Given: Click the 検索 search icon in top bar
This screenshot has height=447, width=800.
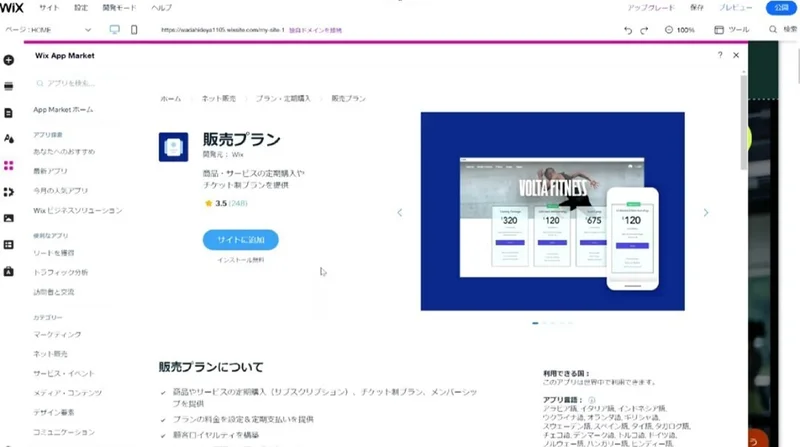Looking at the screenshot, I should [x=773, y=30].
